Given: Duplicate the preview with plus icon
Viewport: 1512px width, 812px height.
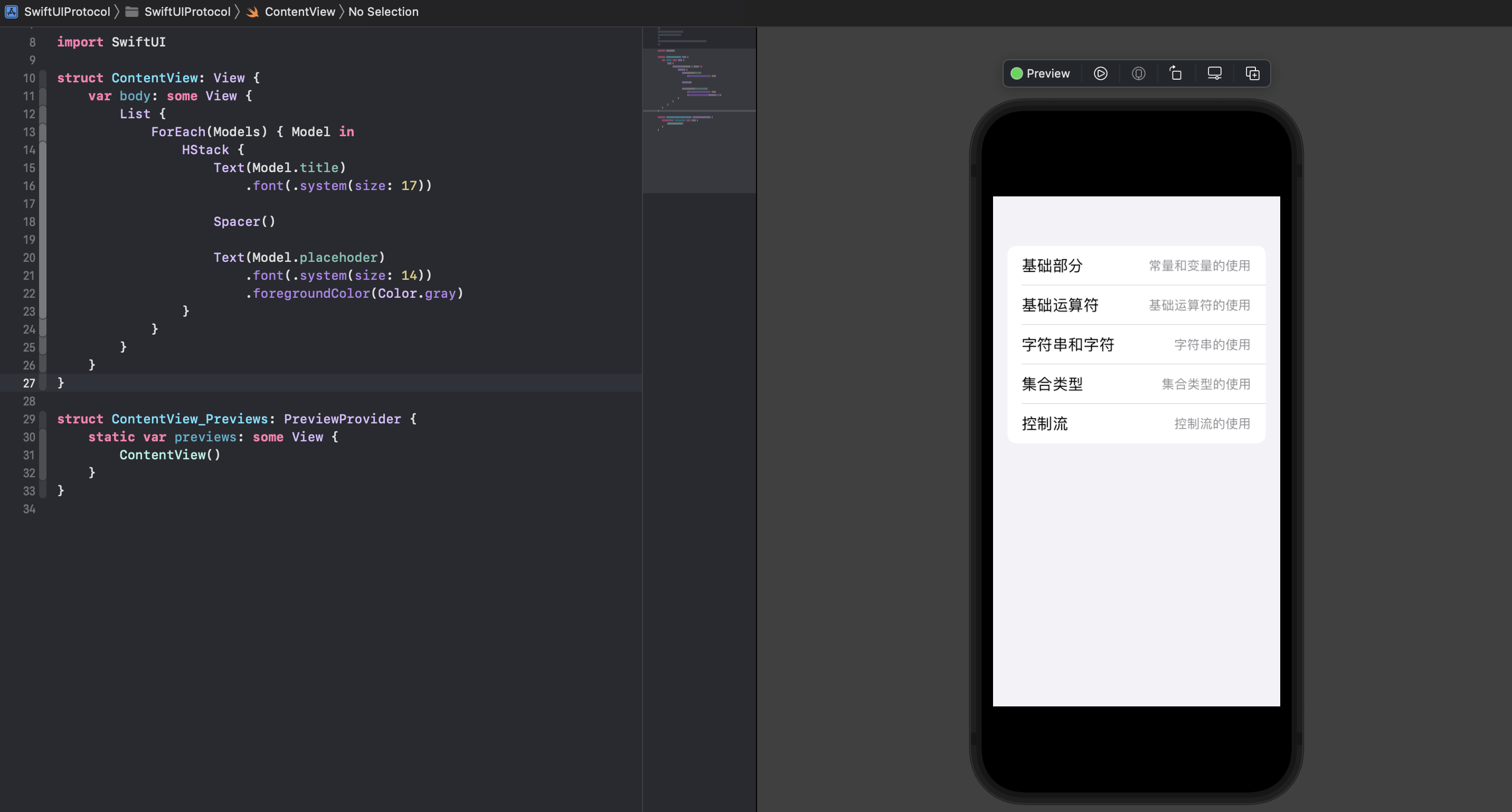Looking at the screenshot, I should pos(1253,73).
